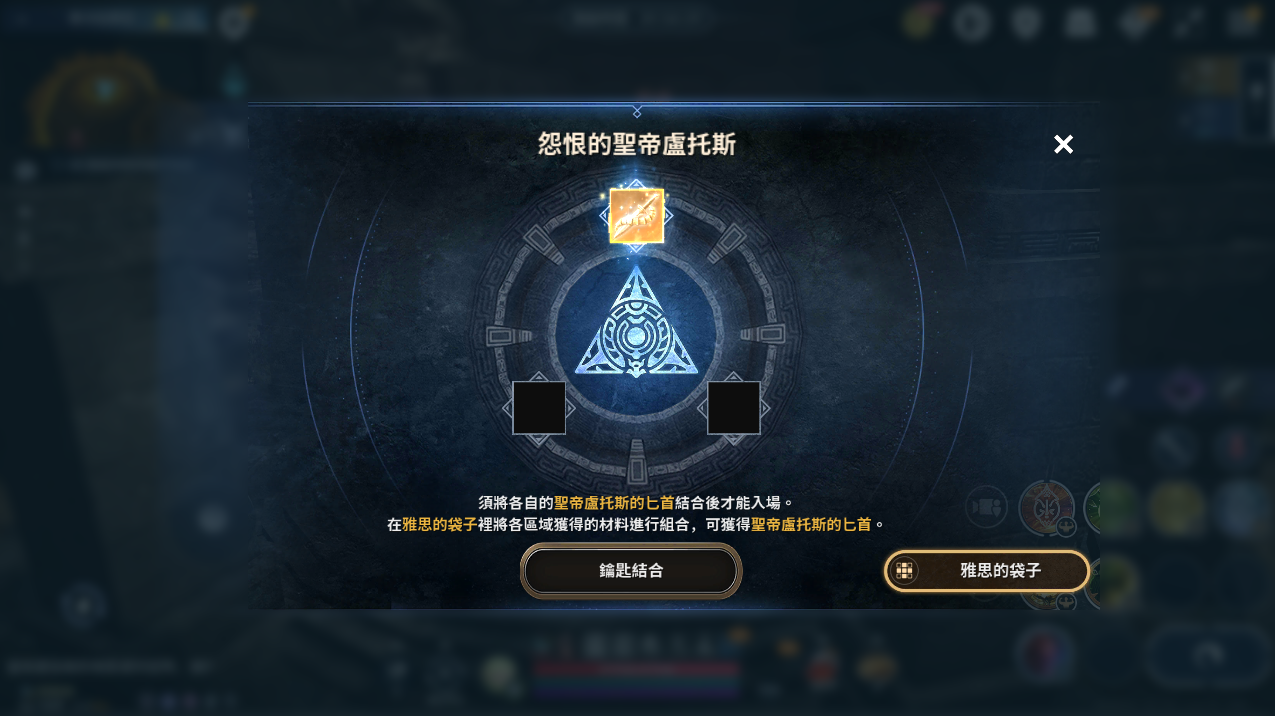Screen dimensions: 1275x716
Task: Click the blurred purple ring icon at right
Action: (x=1182, y=389)
